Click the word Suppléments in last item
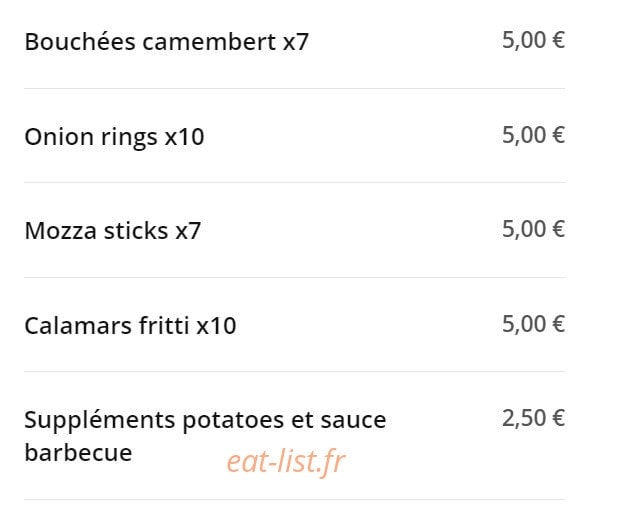 pos(100,421)
